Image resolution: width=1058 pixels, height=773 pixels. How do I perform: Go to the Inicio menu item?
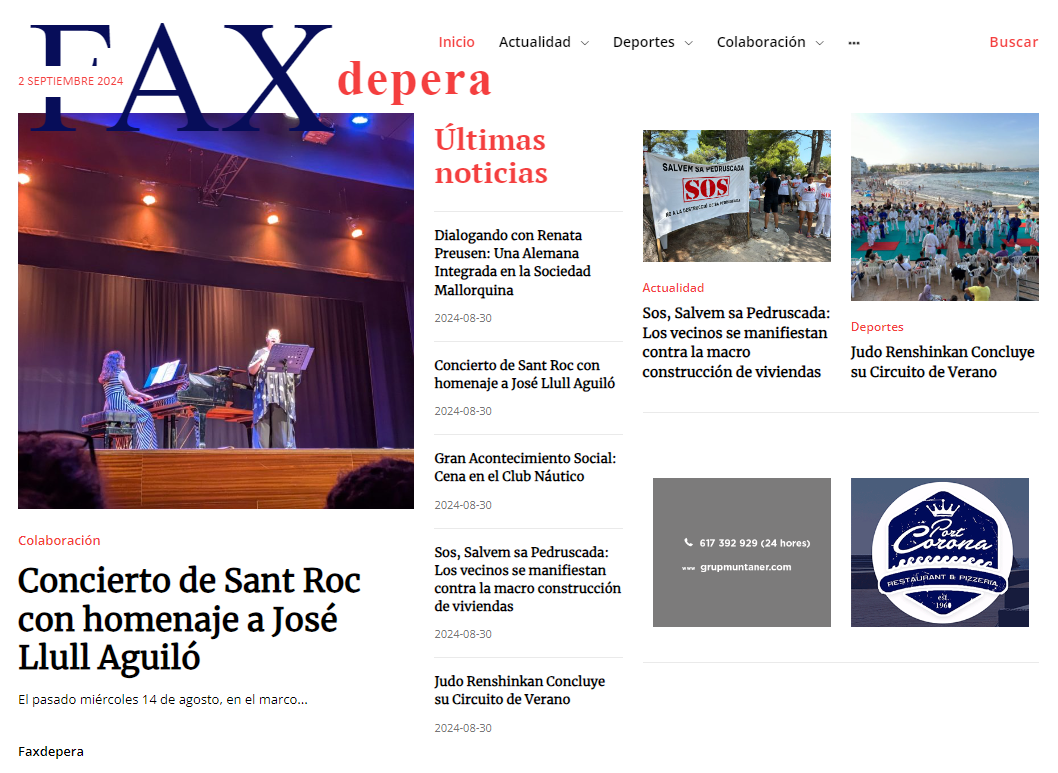[456, 42]
